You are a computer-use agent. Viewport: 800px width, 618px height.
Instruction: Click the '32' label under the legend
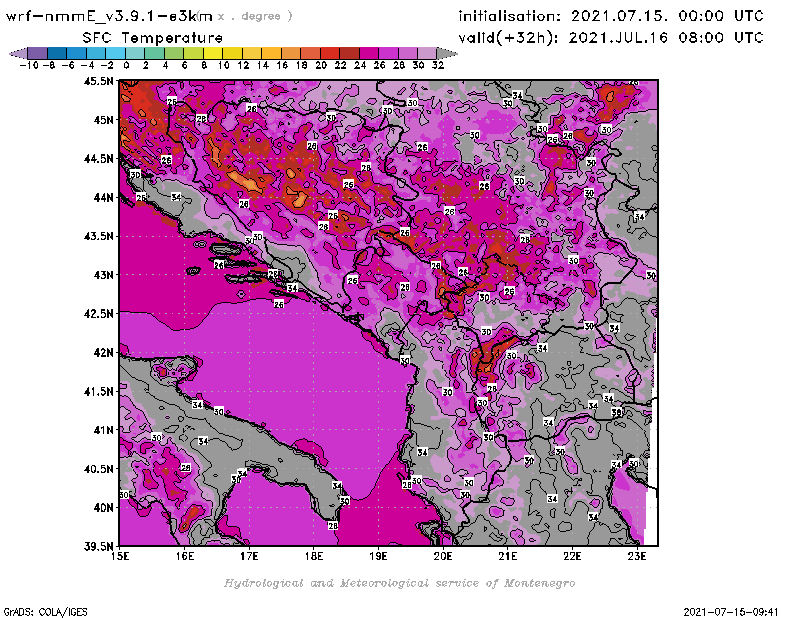click(438, 65)
